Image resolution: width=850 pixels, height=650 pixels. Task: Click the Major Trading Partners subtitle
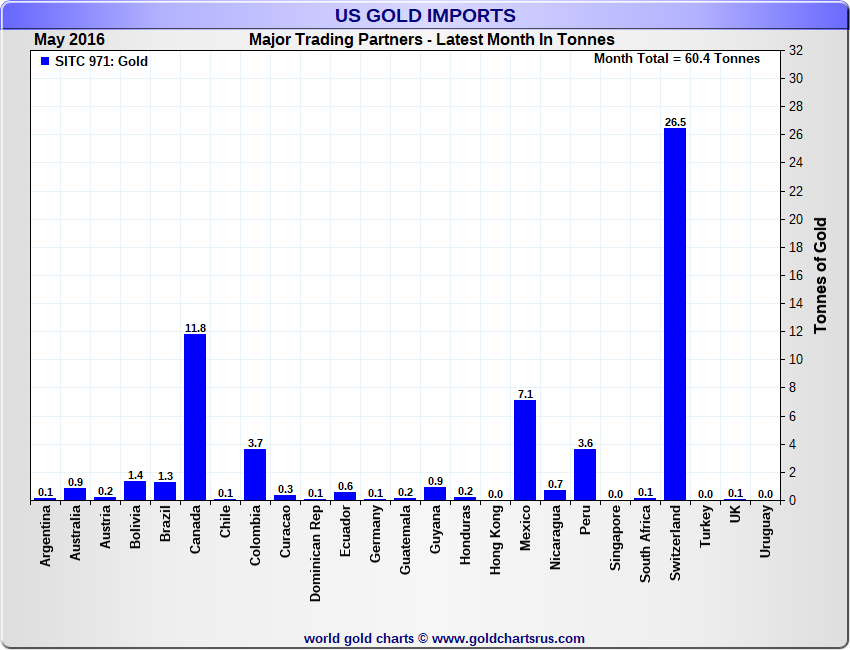pyautogui.click(x=431, y=40)
